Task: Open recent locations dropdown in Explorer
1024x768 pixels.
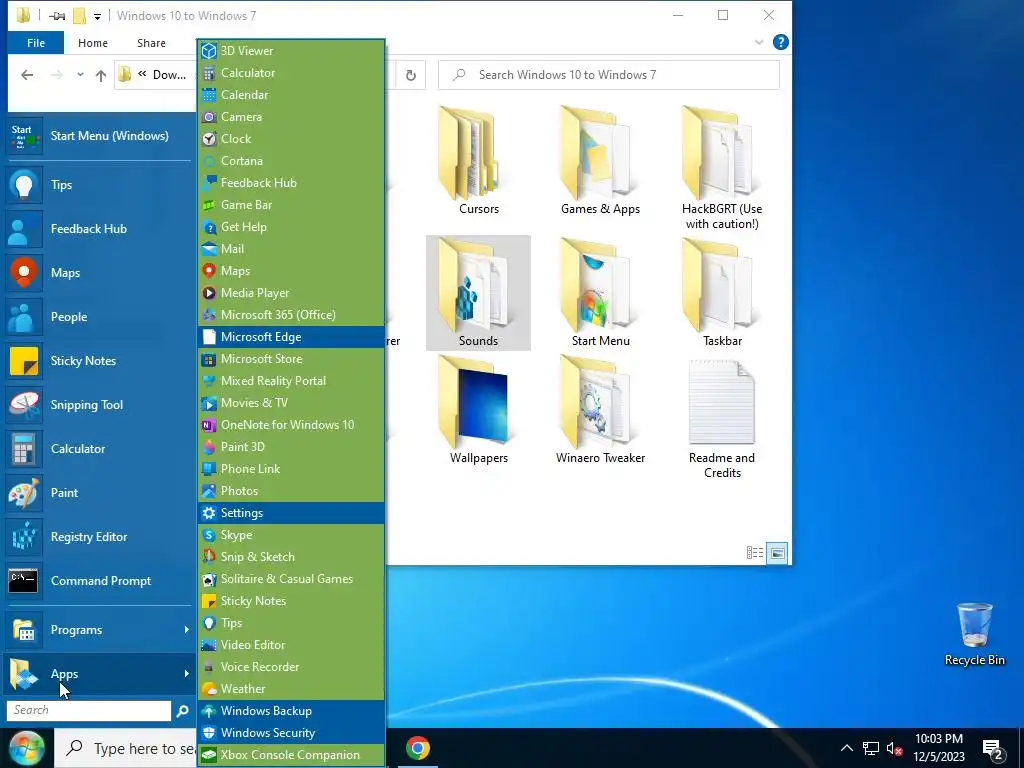Action: click(80, 74)
